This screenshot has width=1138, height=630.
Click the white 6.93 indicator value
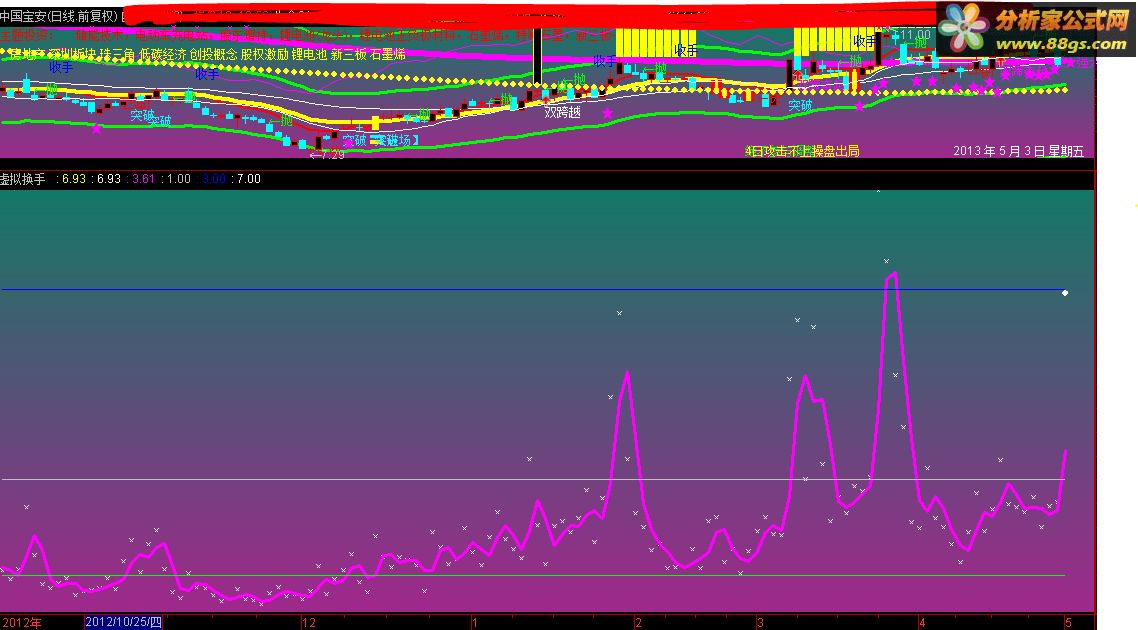[109, 179]
